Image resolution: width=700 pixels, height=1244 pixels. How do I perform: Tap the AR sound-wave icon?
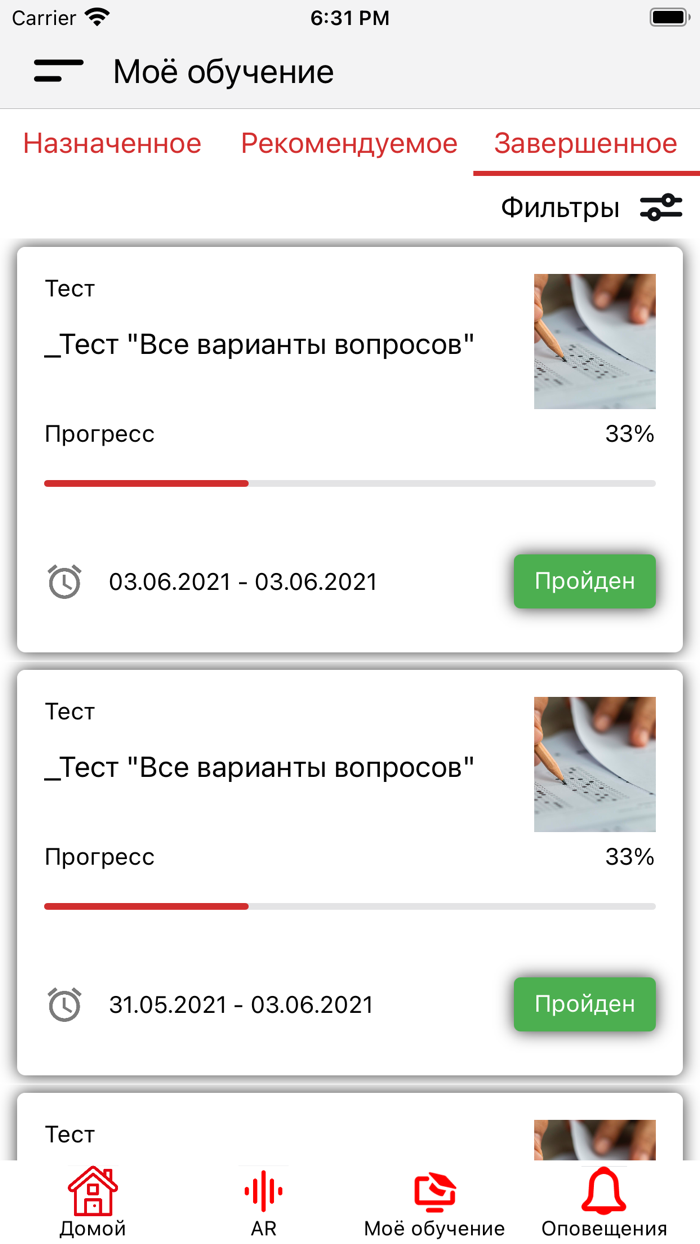point(261,1190)
